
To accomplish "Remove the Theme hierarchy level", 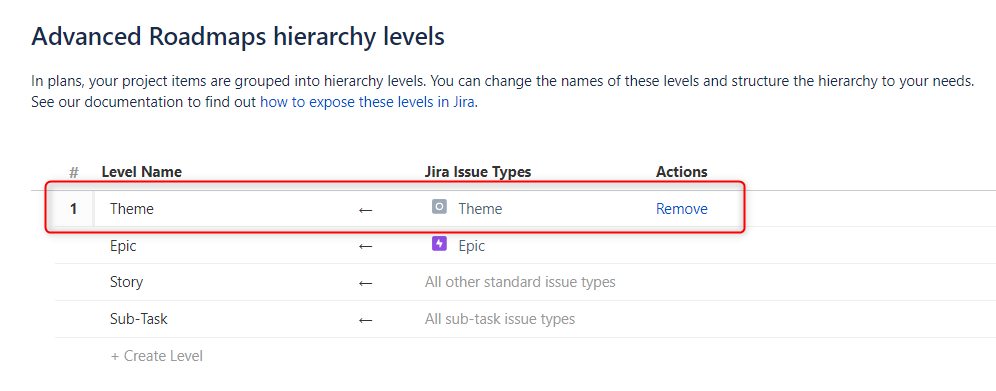I will pyautogui.click(x=682, y=209).
